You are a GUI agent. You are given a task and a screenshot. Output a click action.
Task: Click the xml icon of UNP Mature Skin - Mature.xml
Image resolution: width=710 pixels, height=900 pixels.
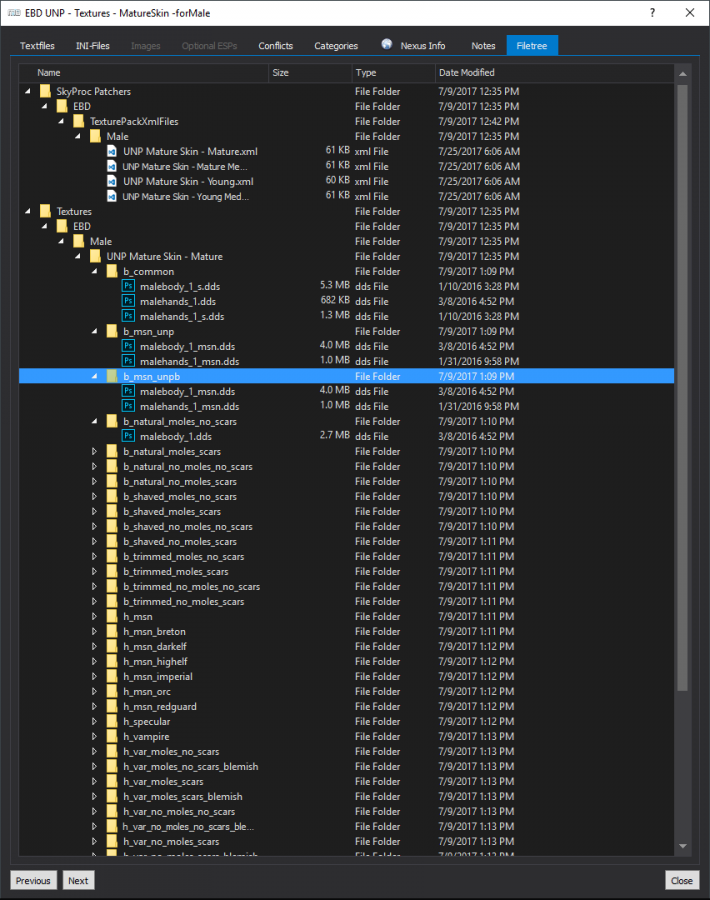click(112, 151)
